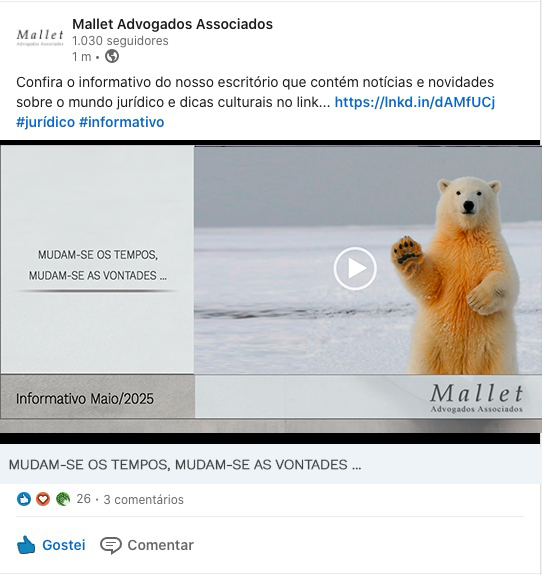Open the #informativo hashtag
The height and width of the screenshot is (575, 542).
tap(122, 122)
